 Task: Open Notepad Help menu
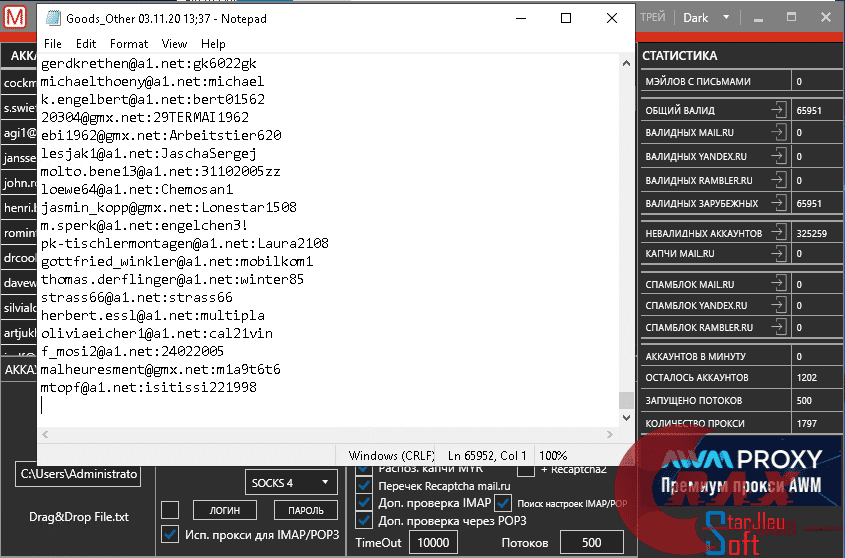coord(213,44)
